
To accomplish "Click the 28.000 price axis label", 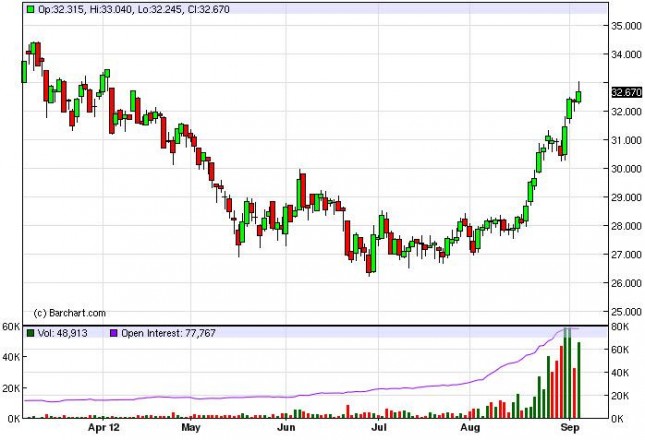I will (x=626, y=226).
